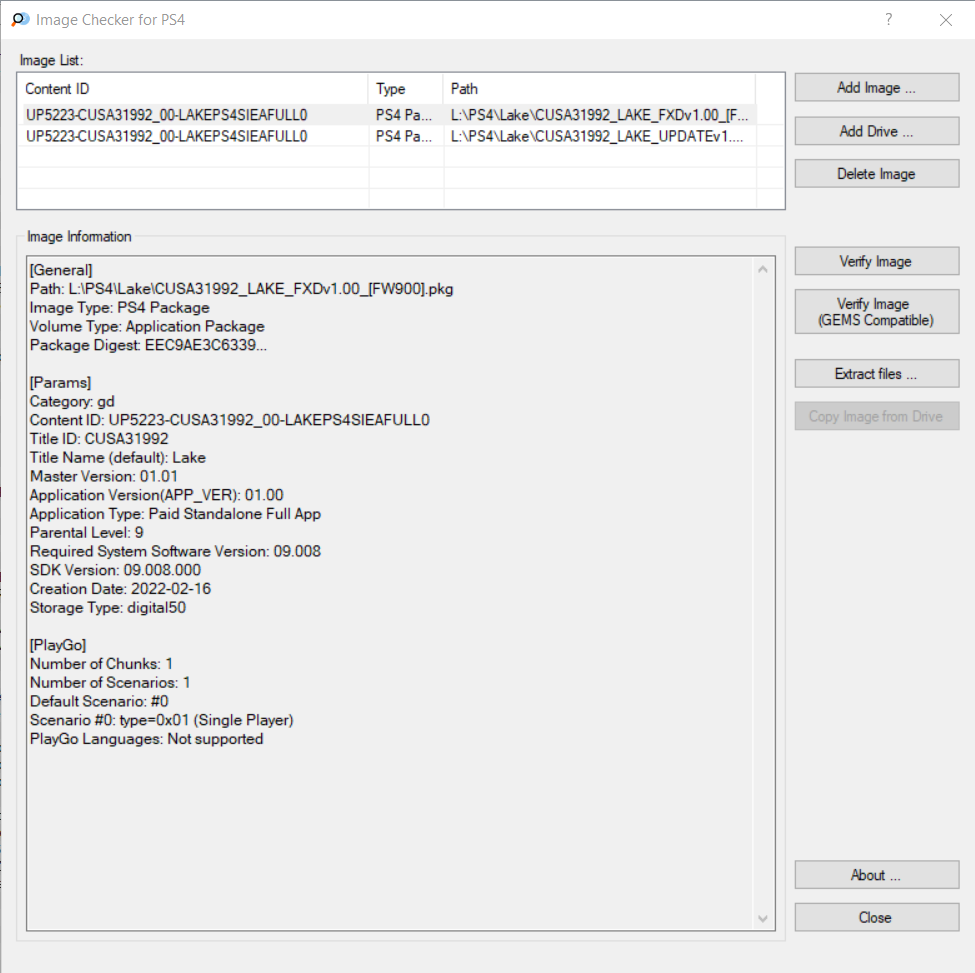Click the Type column header
This screenshot has height=973, width=975.
[x=406, y=89]
